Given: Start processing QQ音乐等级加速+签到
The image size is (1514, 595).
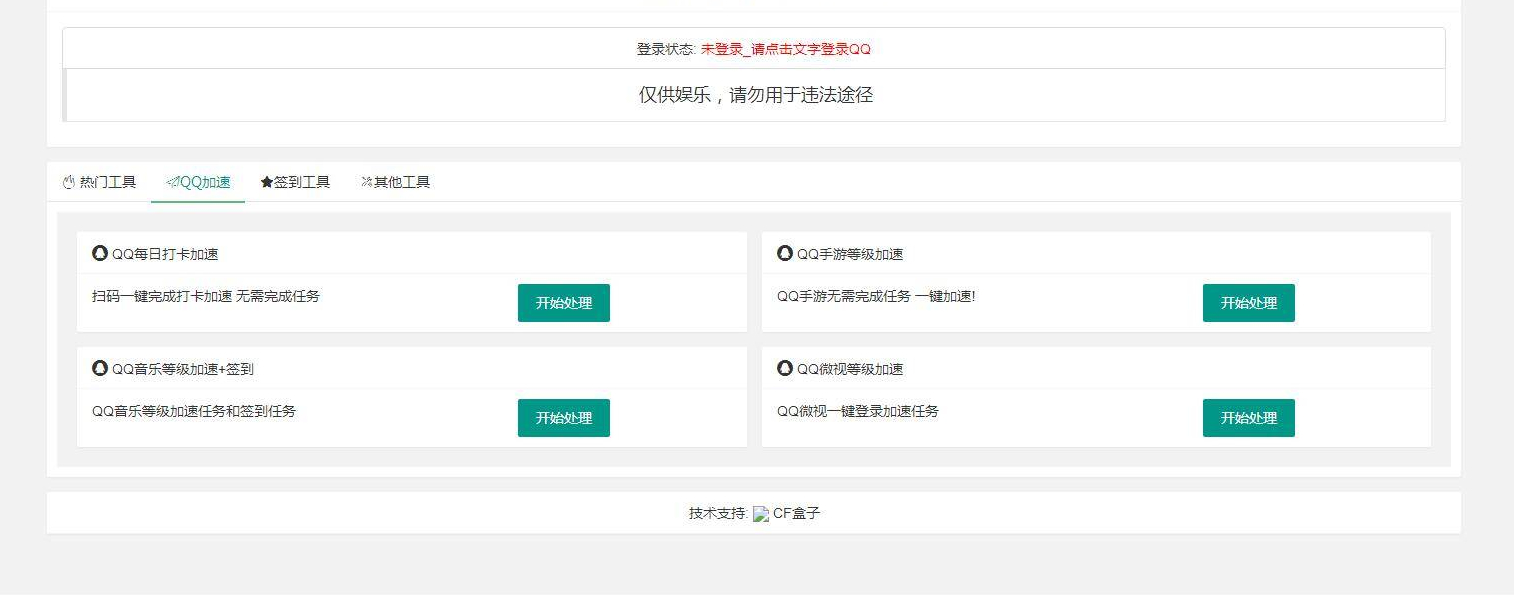Looking at the screenshot, I should pos(564,418).
